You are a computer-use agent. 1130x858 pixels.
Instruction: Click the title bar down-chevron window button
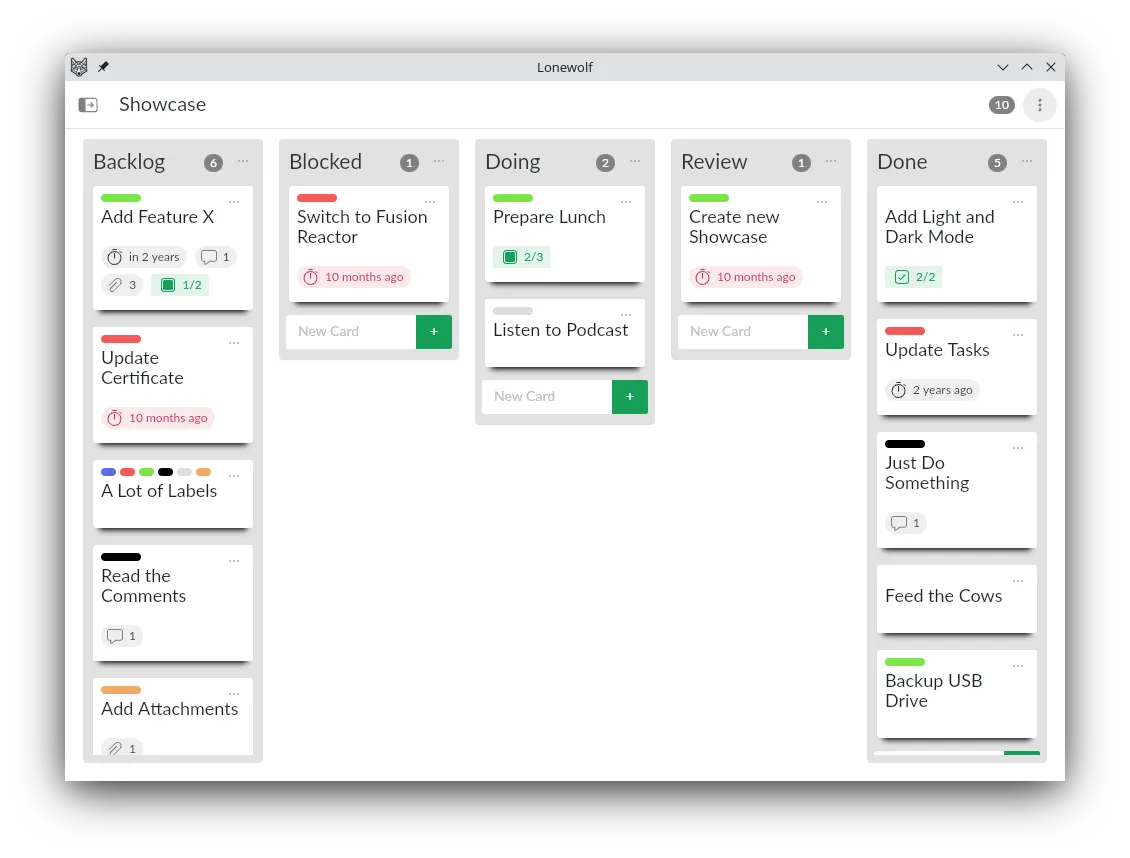[1002, 67]
